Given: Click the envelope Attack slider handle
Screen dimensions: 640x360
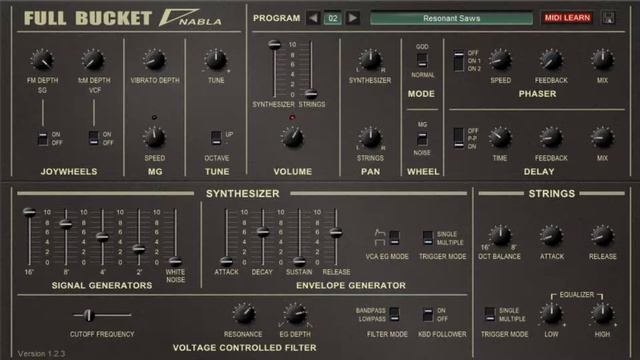Looking at the screenshot, I should pos(226,261).
